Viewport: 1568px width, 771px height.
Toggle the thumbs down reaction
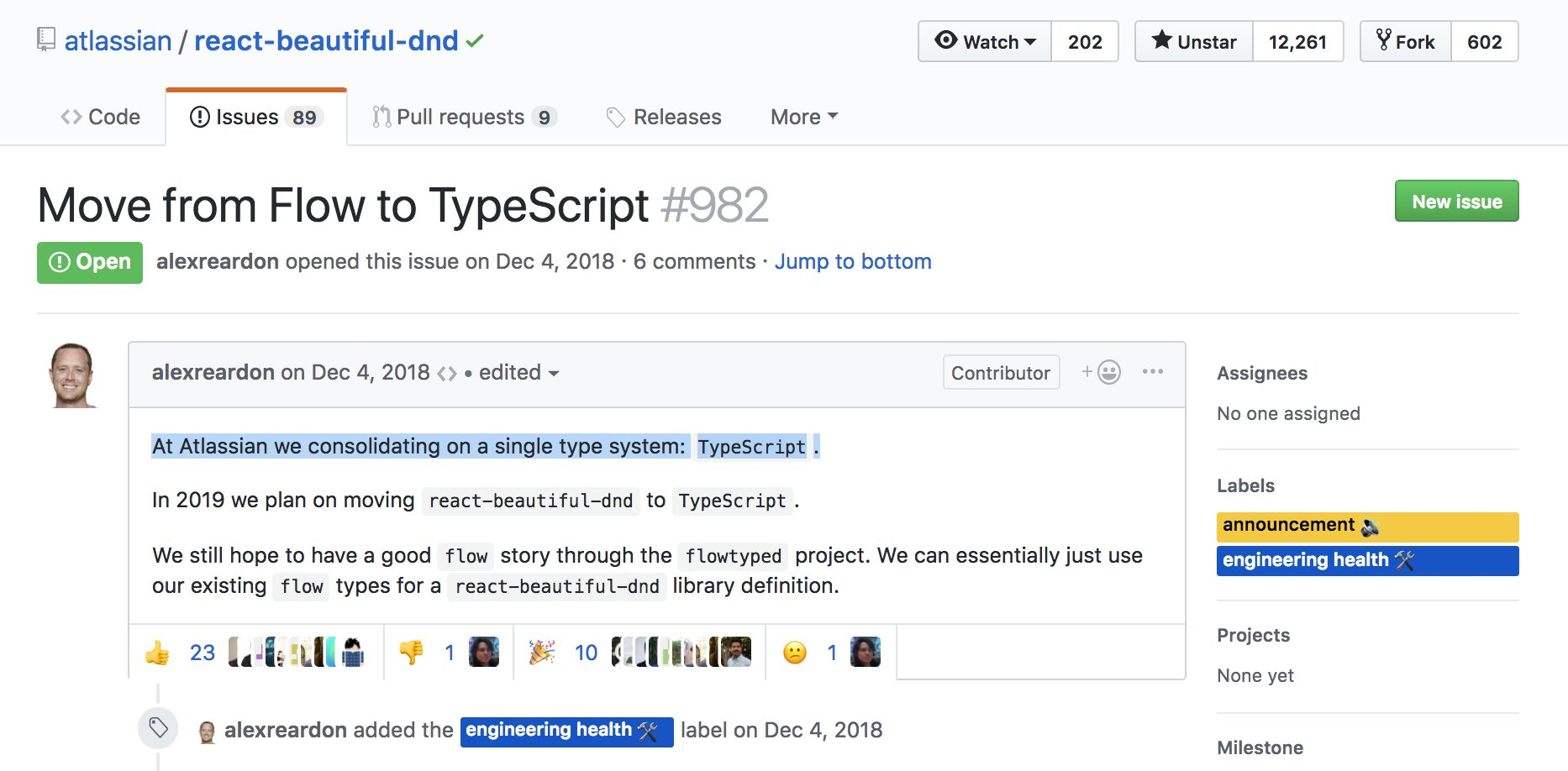(427, 653)
